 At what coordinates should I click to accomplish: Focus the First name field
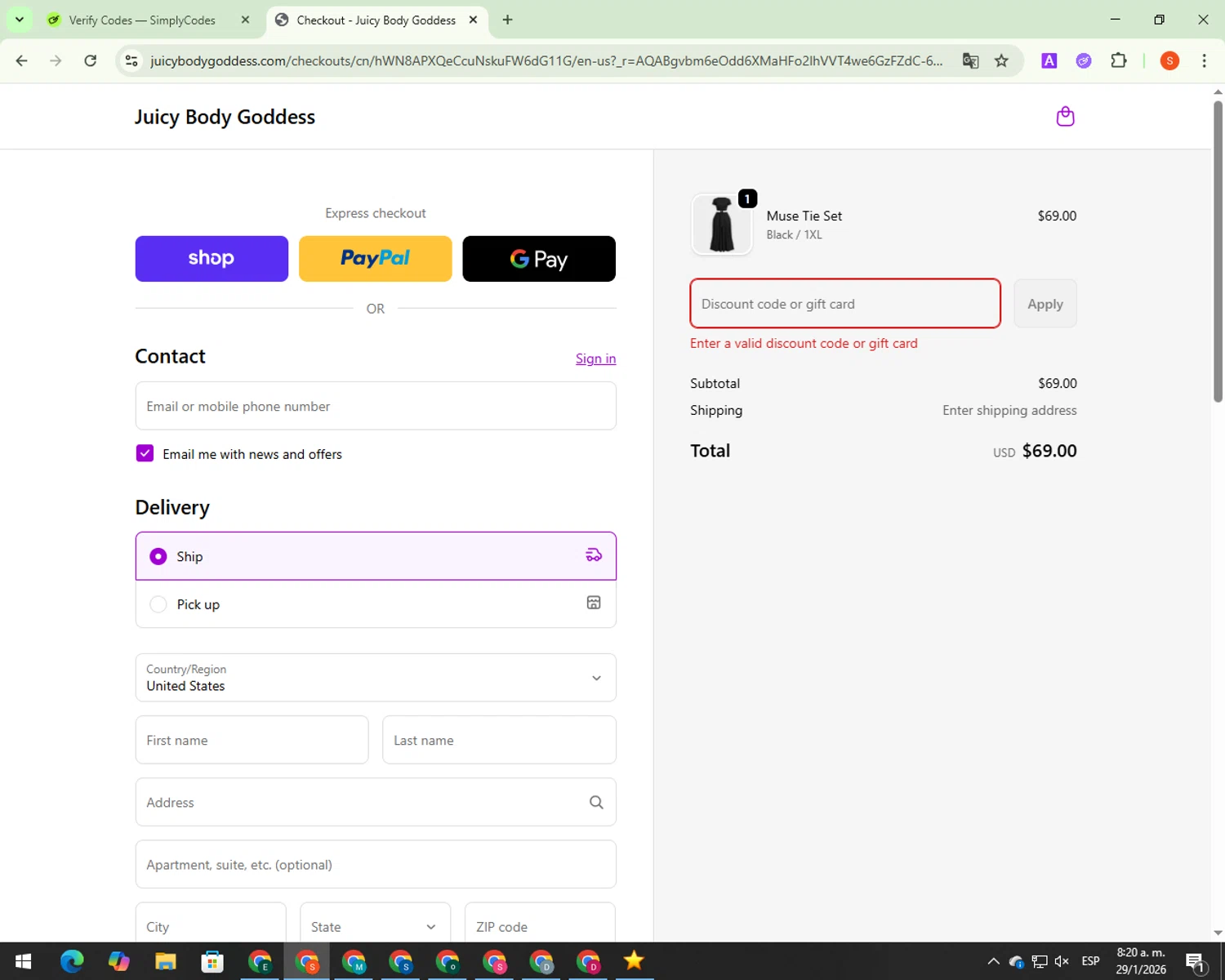click(x=252, y=740)
